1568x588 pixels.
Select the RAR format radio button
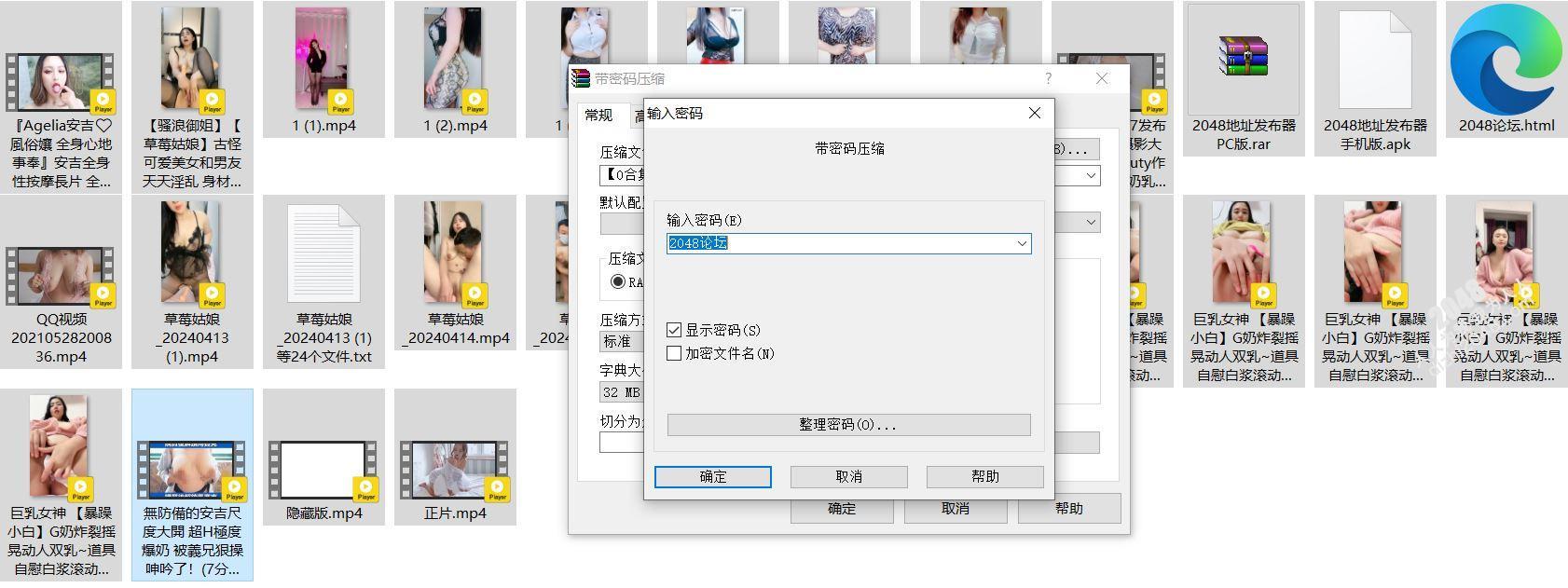tap(617, 281)
